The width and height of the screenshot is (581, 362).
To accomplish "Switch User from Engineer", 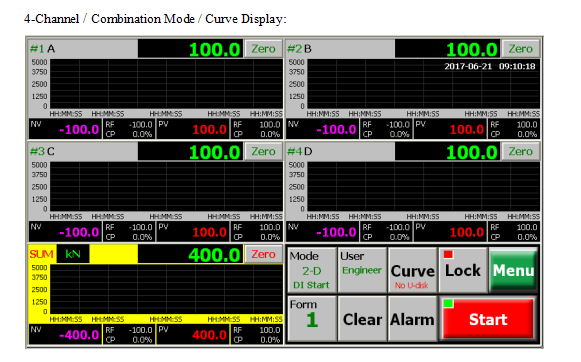I will tap(362, 270).
